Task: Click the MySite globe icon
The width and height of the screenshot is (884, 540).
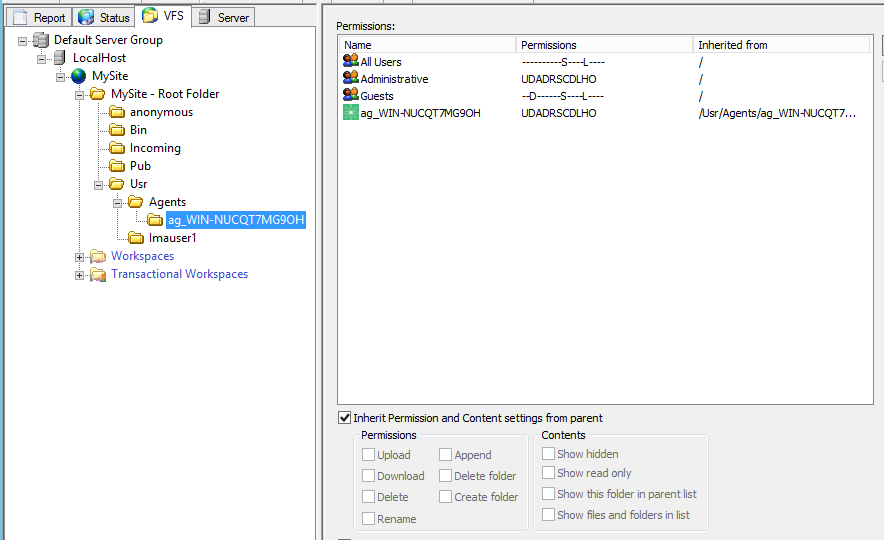Action: [x=79, y=76]
